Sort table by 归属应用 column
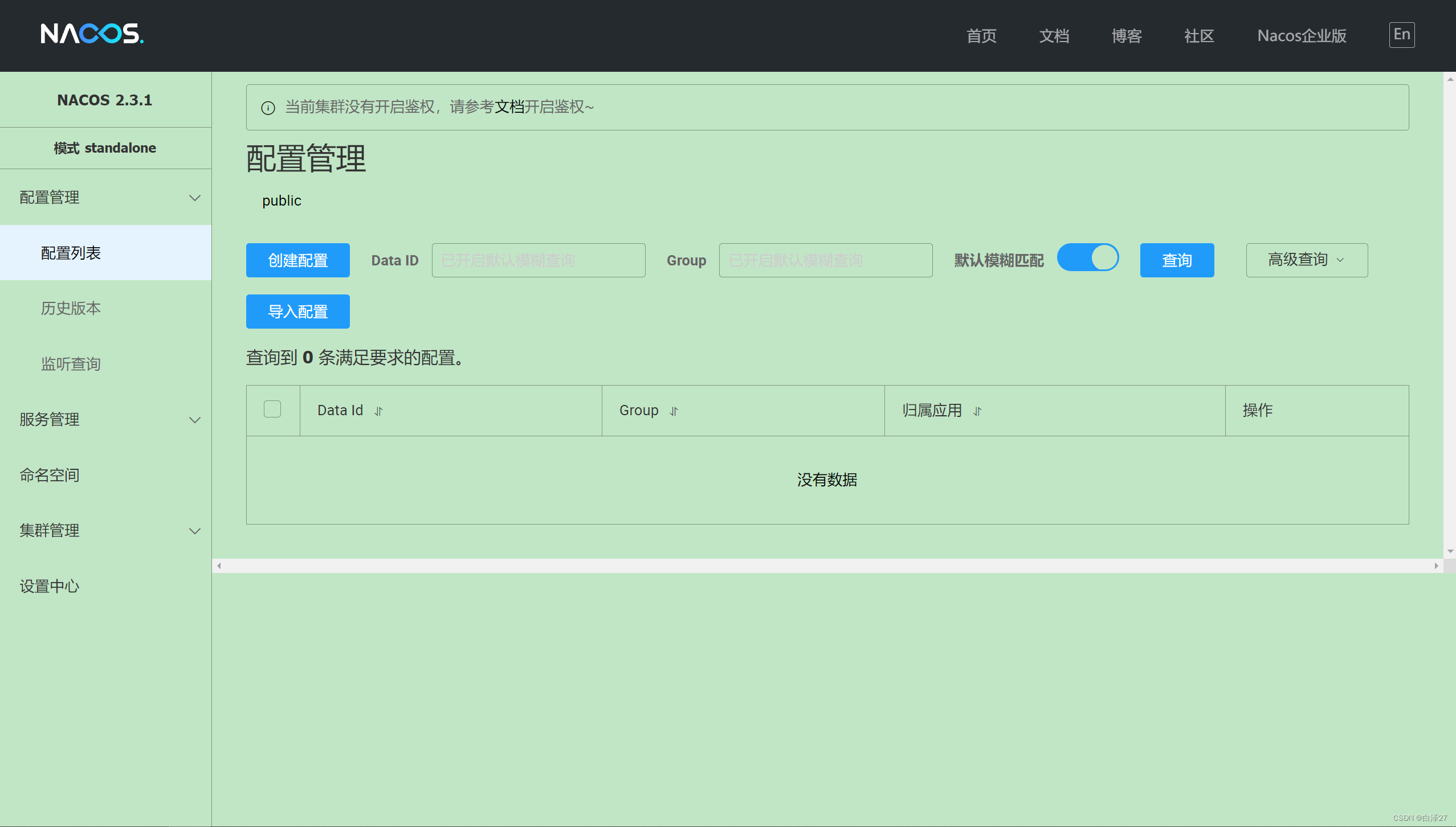This screenshot has height=827, width=1456. (977, 411)
